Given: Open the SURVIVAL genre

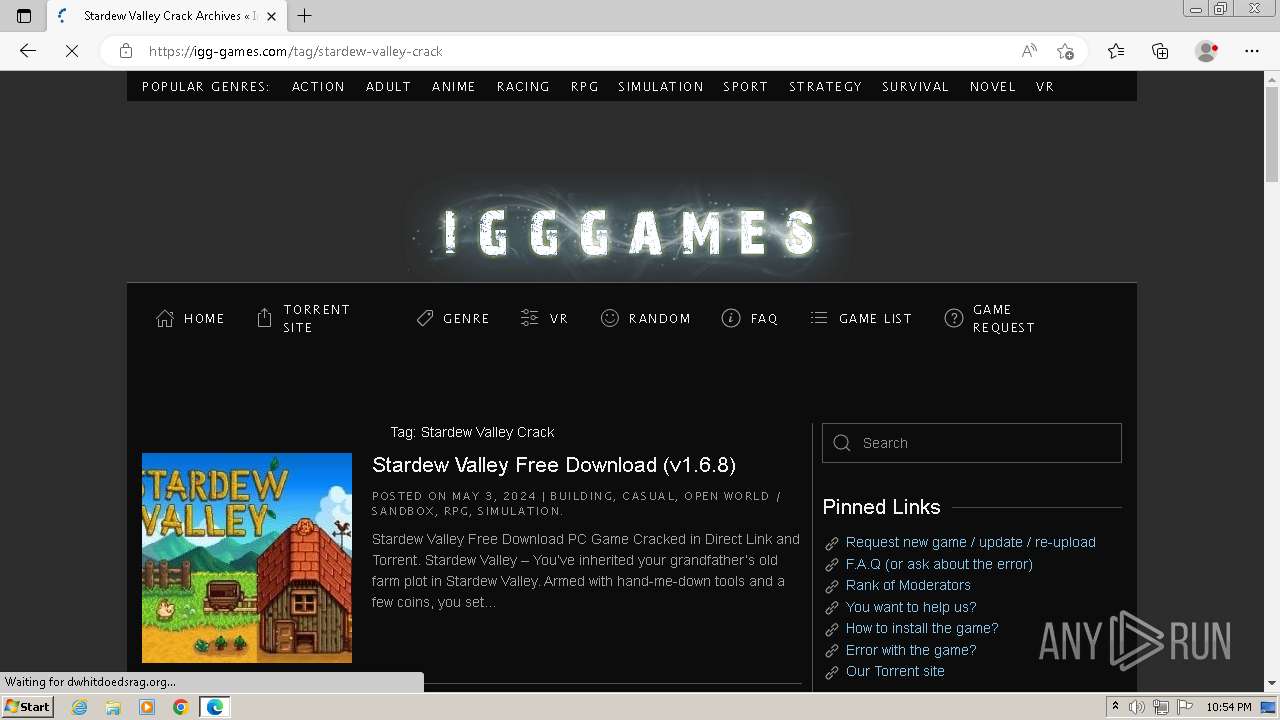Looking at the screenshot, I should [x=915, y=87].
